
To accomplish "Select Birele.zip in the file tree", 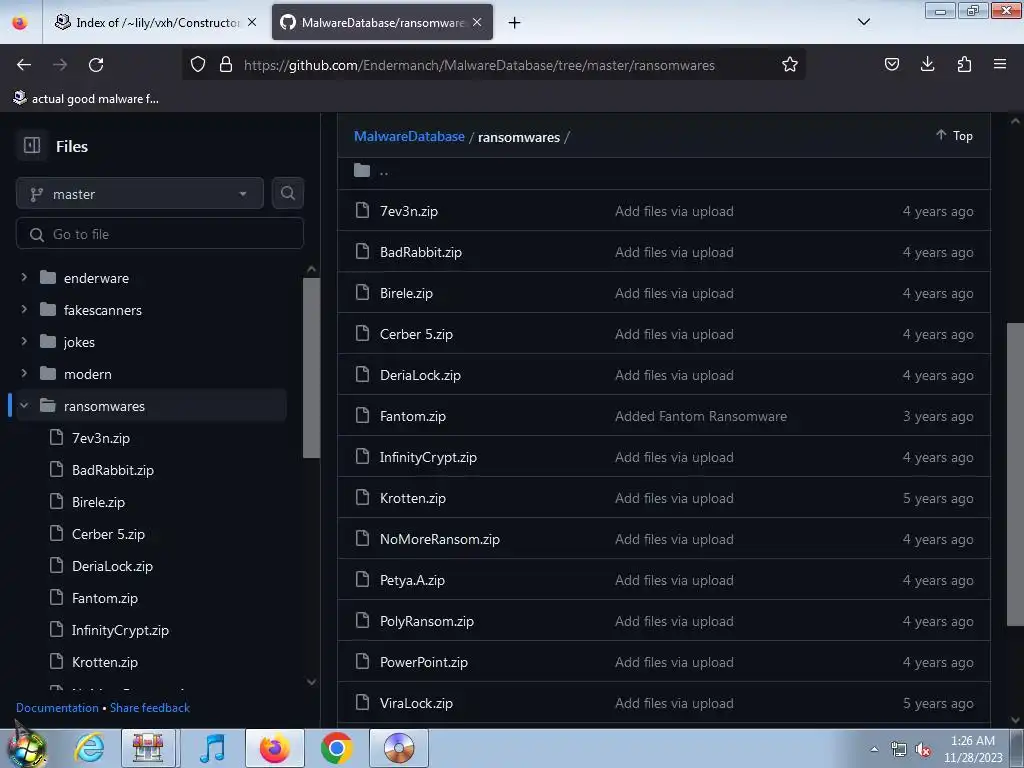I will point(98,502).
